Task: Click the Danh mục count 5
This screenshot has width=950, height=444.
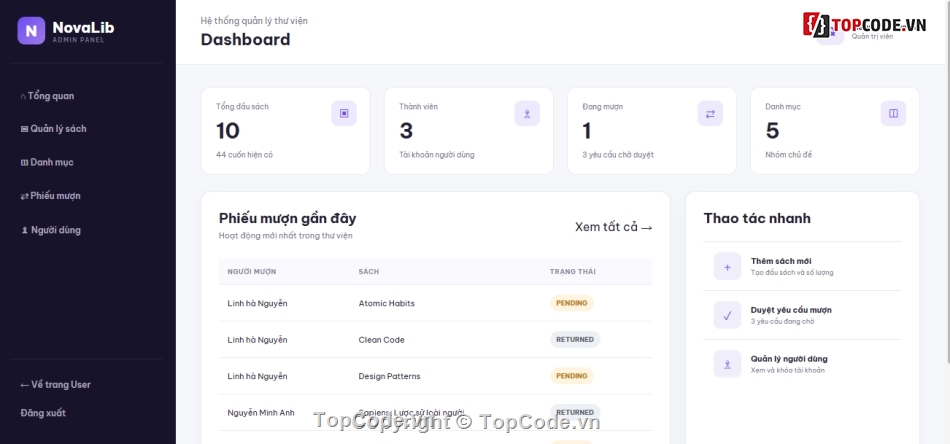Action: pos(772,131)
